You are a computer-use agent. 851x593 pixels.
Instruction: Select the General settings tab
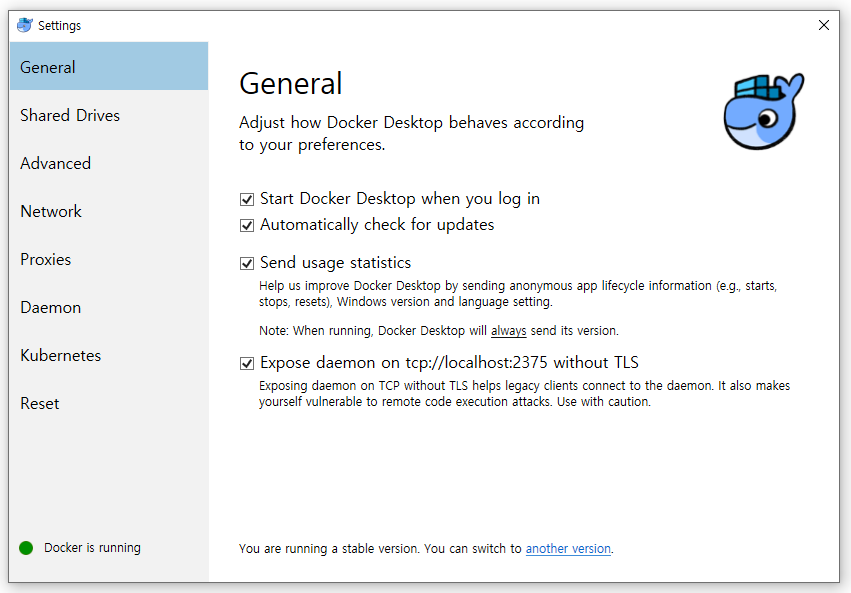click(x=109, y=66)
